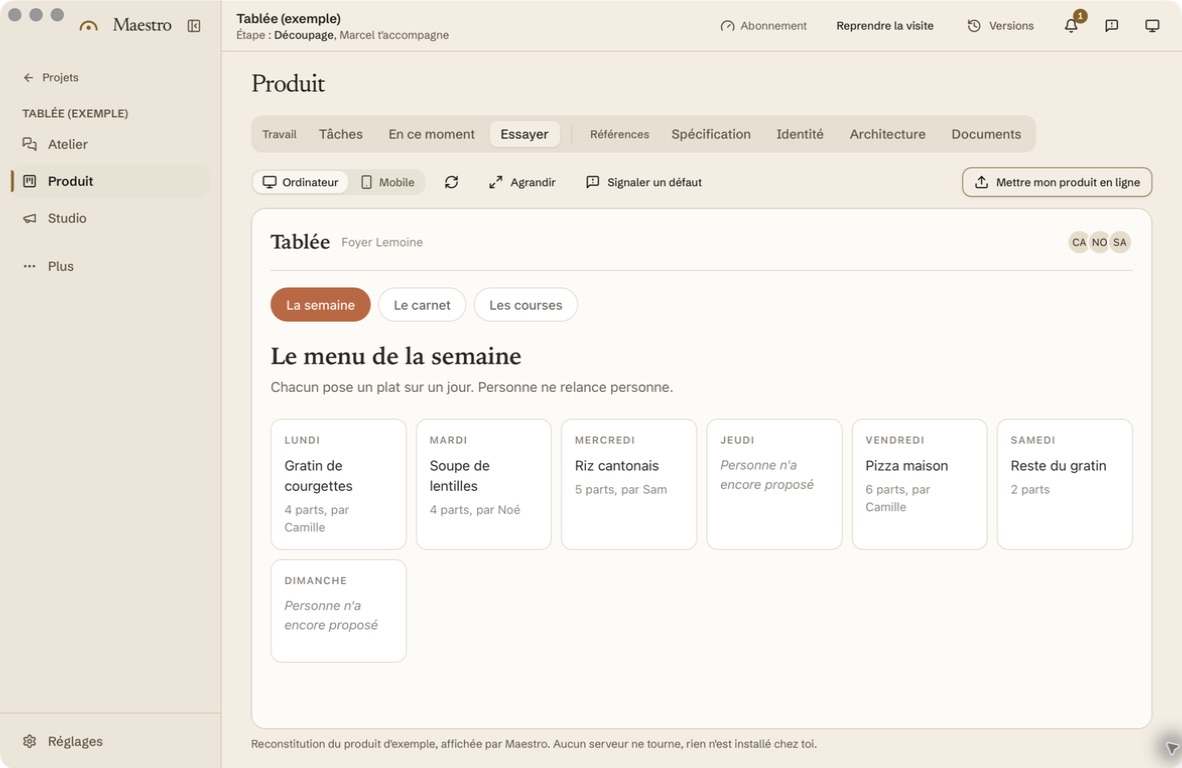Click the Travail group label

coord(280,134)
